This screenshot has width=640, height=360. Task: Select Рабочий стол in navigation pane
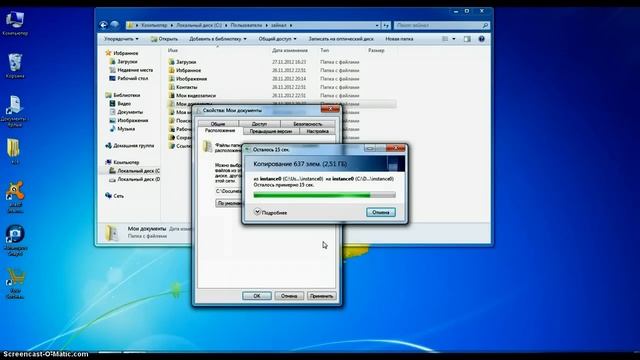tap(129, 78)
